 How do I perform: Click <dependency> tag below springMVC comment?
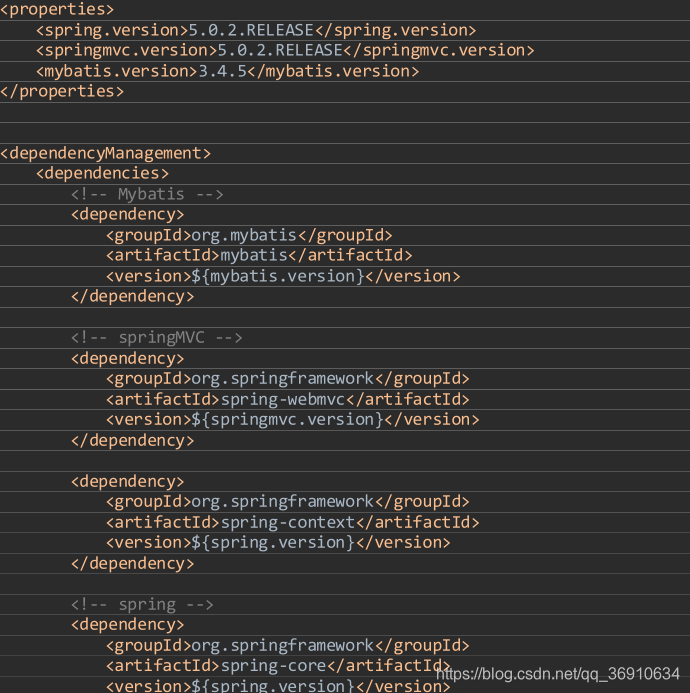pyautogui.click(x=127, y=358)
